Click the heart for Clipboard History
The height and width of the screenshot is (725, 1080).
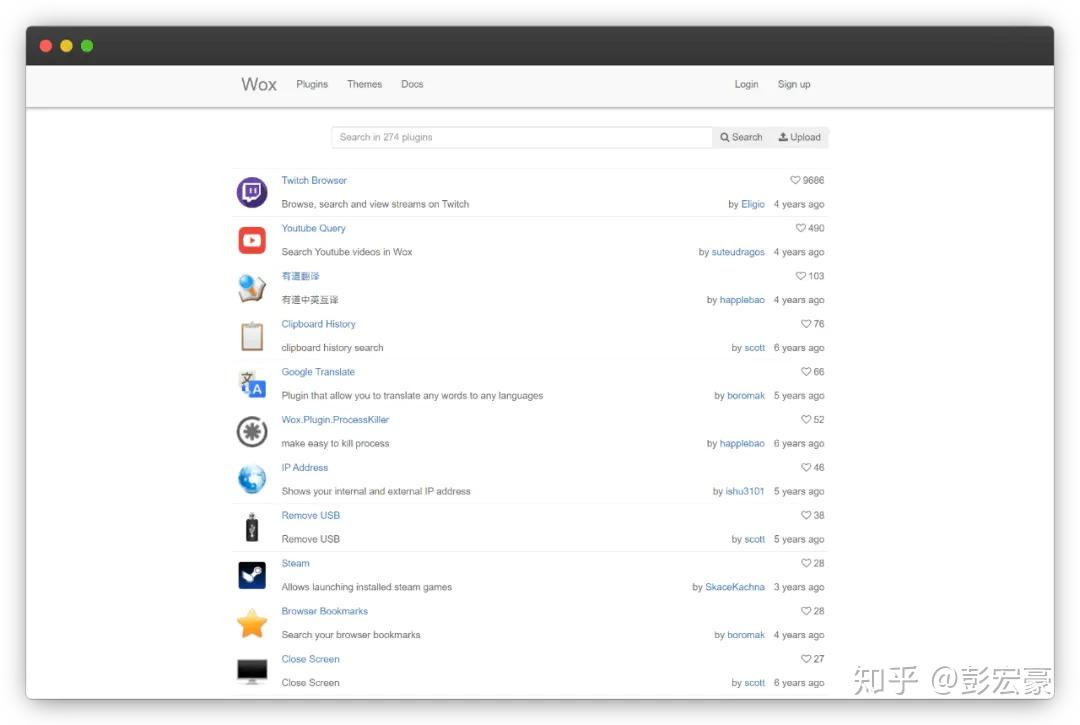[x=806, y=324]
